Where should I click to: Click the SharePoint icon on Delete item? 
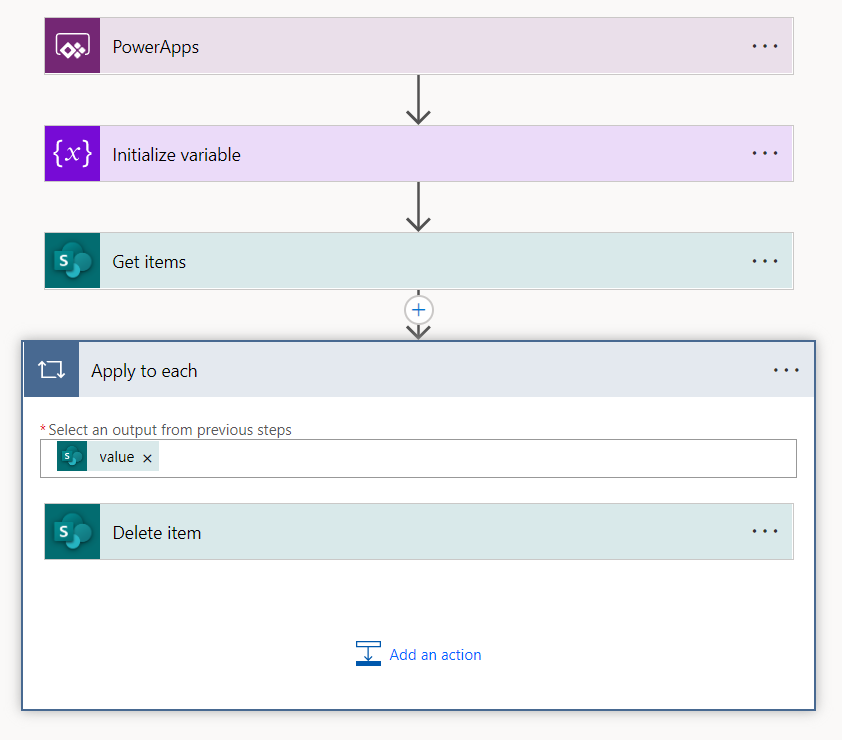coord(71,531)
